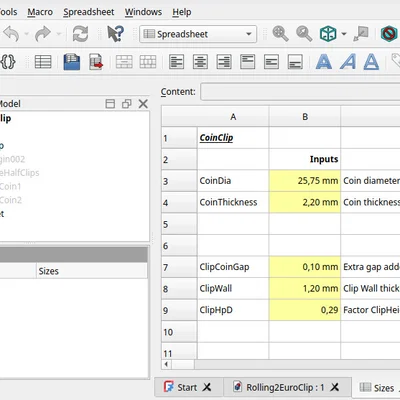Click the Zoom fit all magnifier icon
Viewport: 400px width, 400px height.
click(280, 34)
